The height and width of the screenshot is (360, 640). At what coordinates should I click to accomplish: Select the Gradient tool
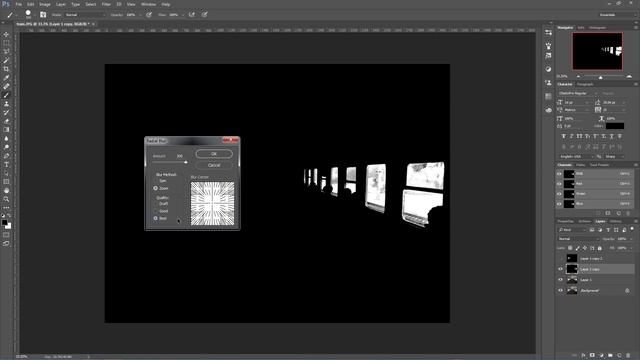(6, 129)
